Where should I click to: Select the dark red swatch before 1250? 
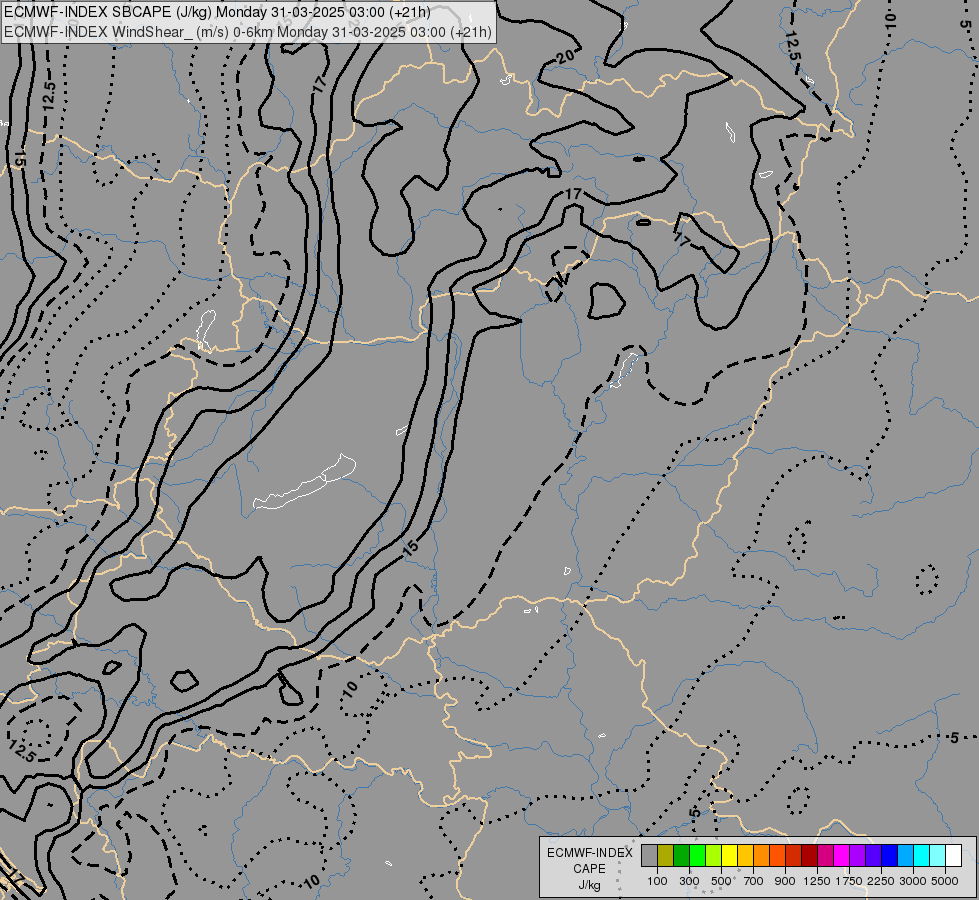pos(809,855)
